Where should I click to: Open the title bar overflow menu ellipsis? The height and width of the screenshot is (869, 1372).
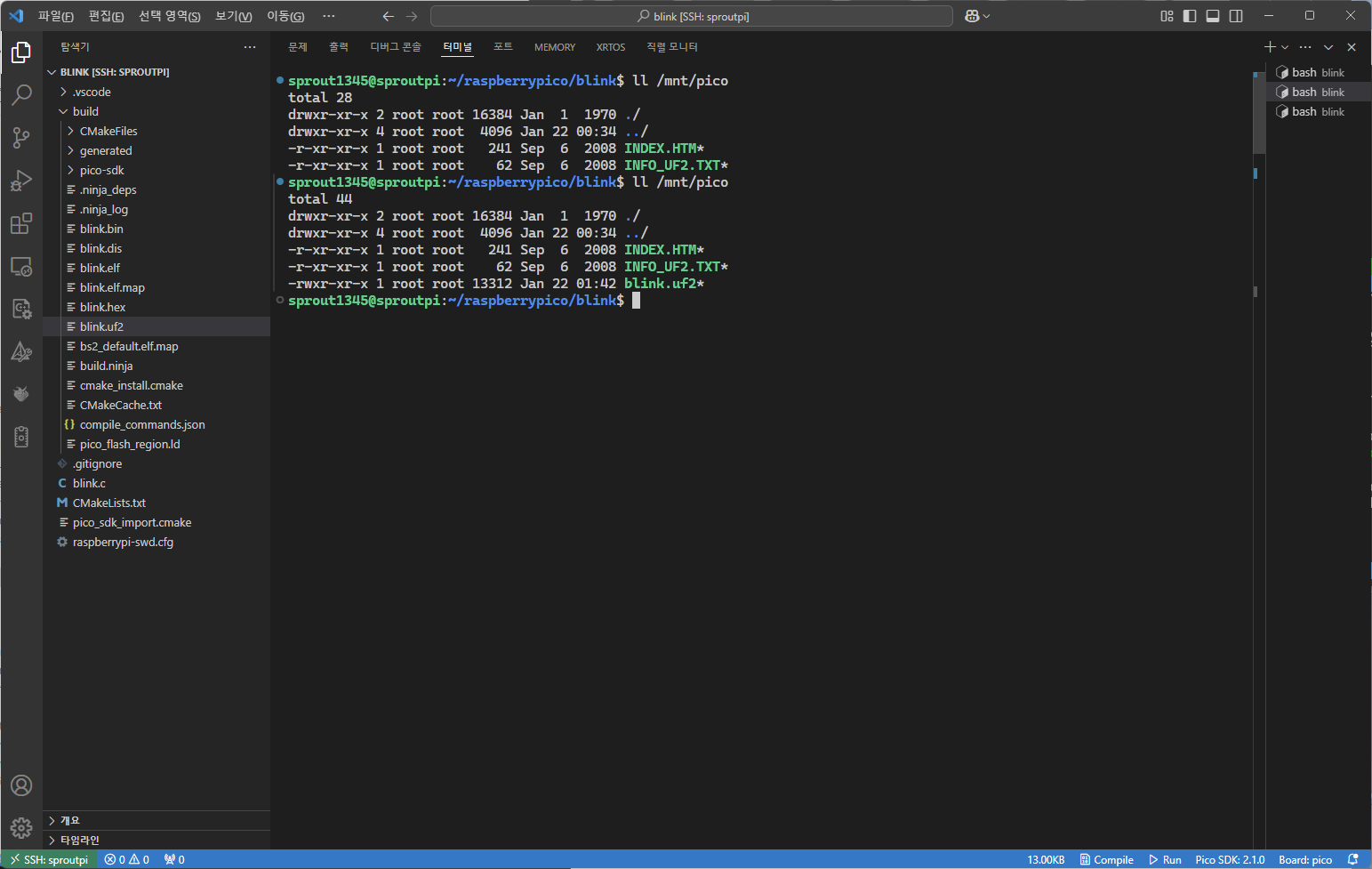tap(329, 16)
